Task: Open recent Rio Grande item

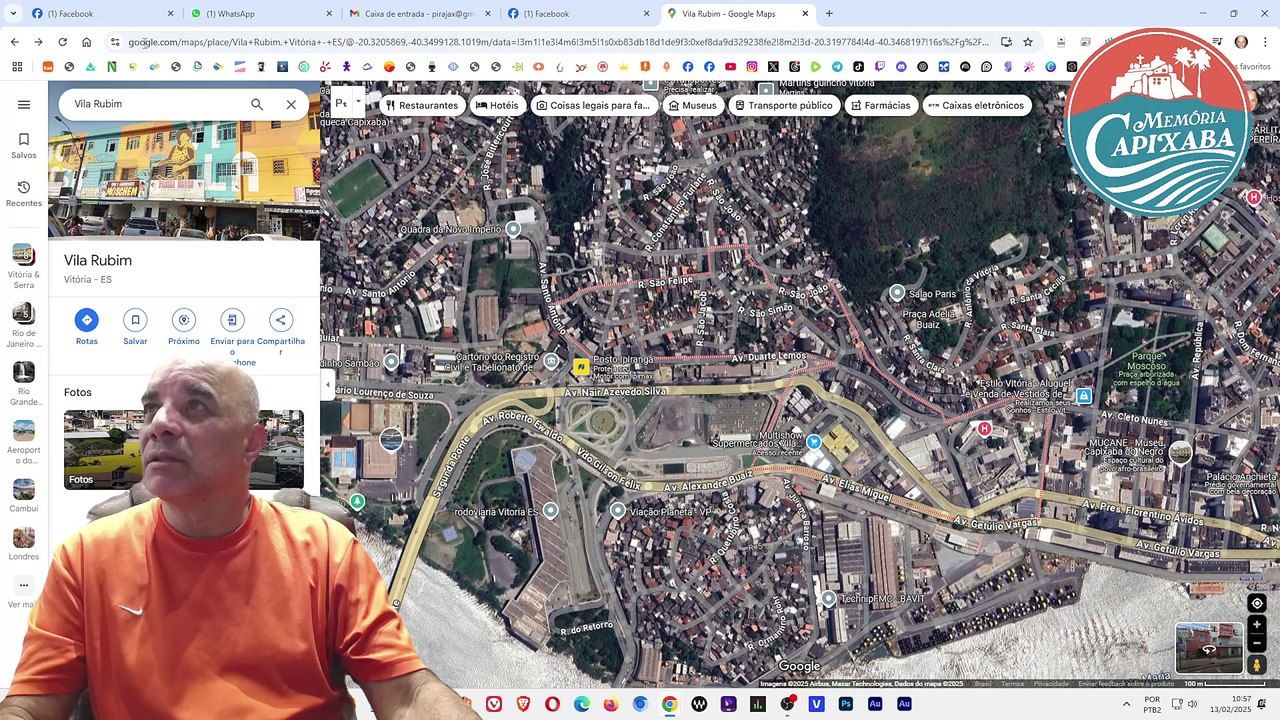Action: 24,384
